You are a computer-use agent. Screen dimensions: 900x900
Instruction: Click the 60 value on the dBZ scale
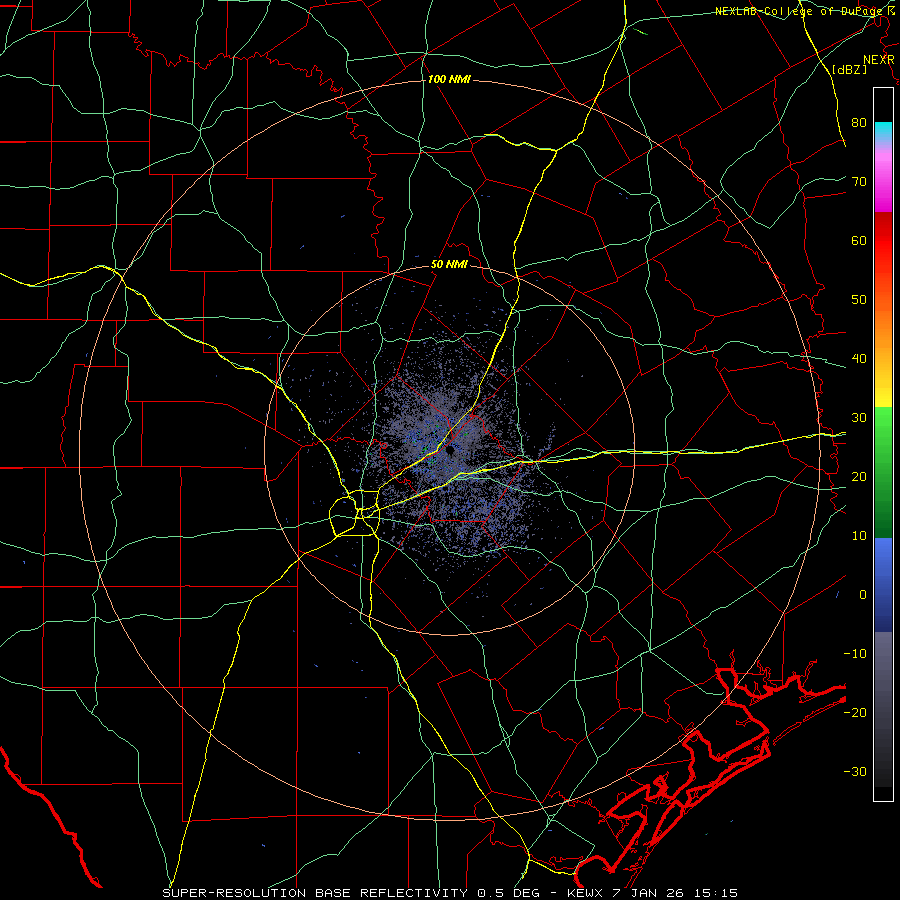(x=859, y=240)
